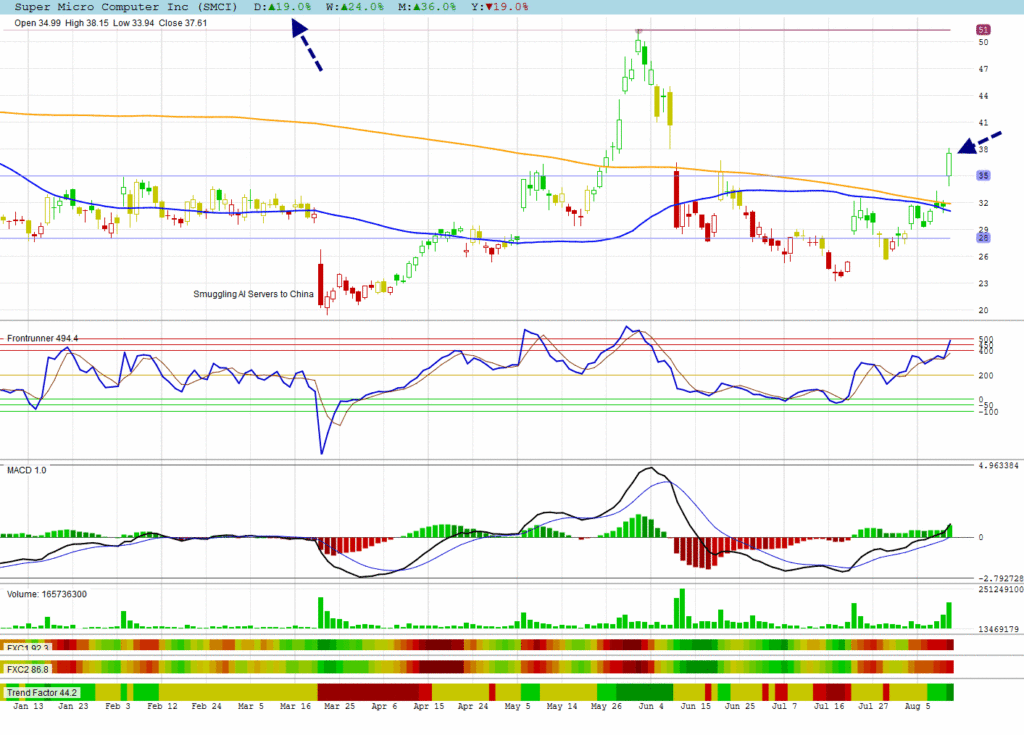Click the Jan 23 date label

(x=72, y=706)
